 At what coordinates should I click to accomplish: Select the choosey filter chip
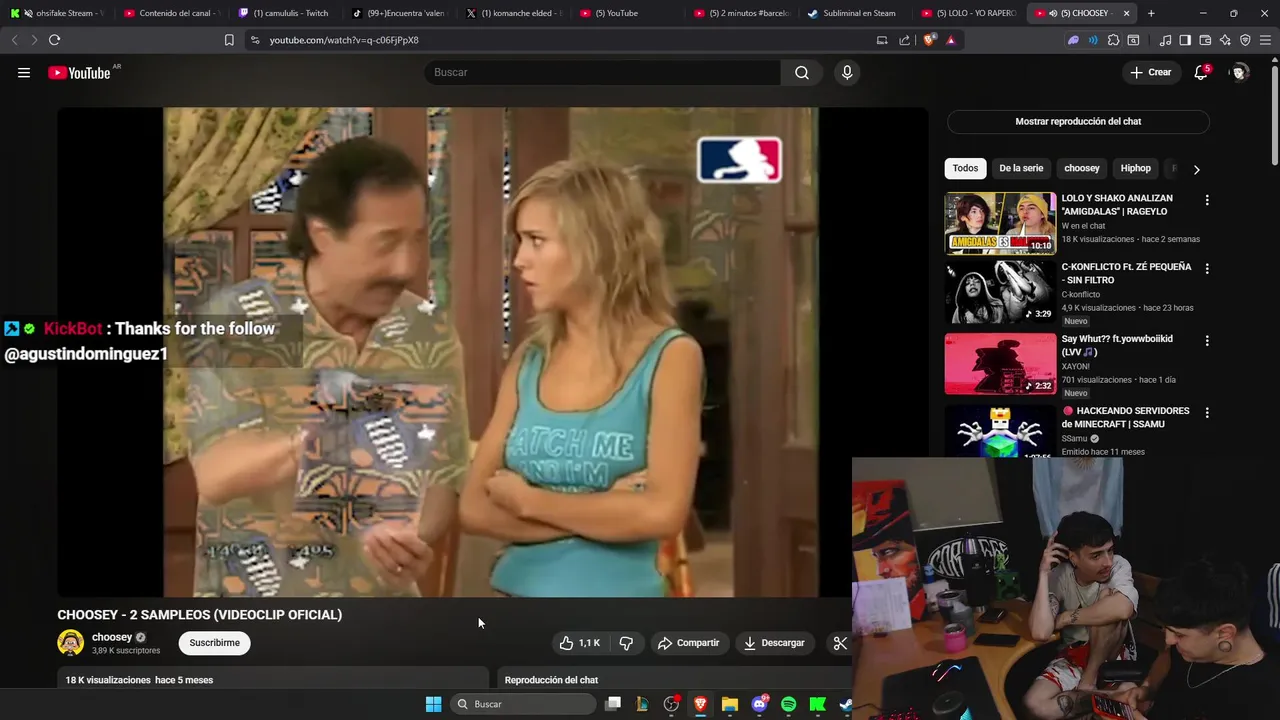(1082, 168)
